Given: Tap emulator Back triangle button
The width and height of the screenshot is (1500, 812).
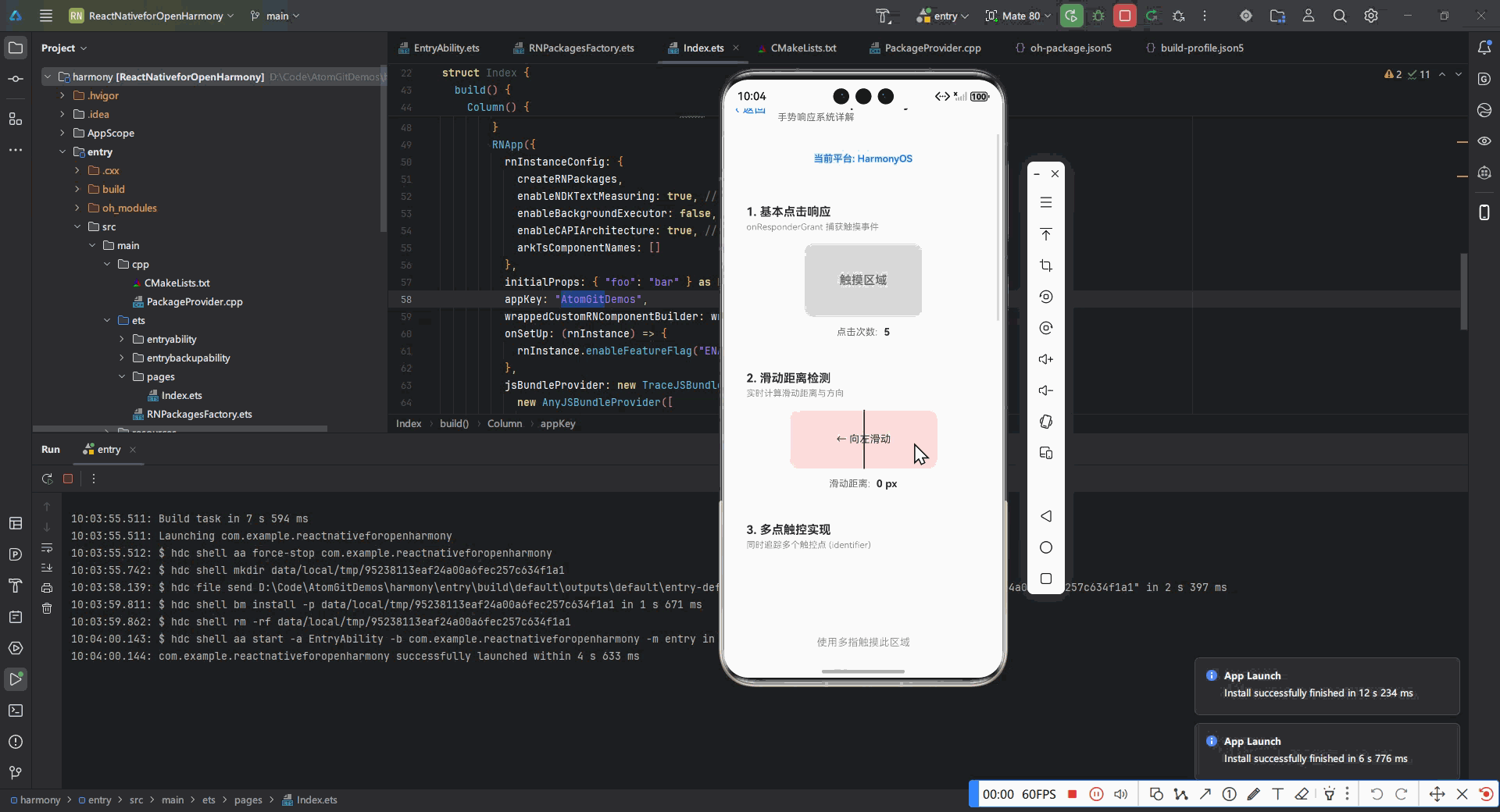Looking at the screenshot, I should [1046, 516].
